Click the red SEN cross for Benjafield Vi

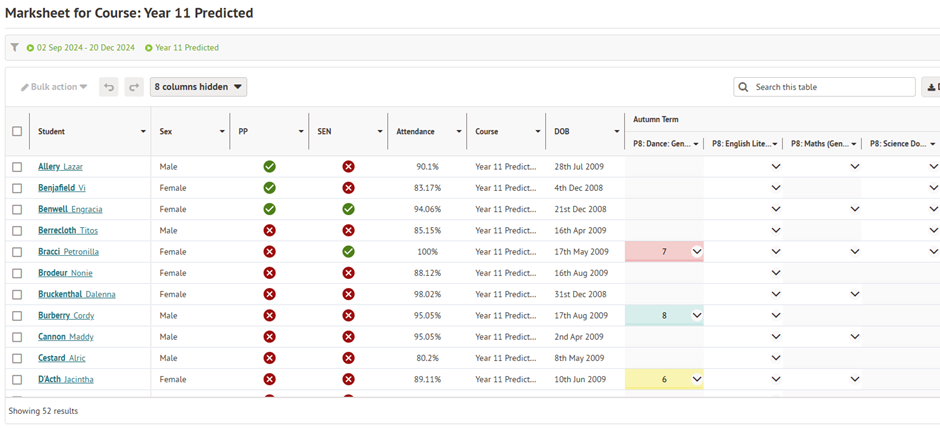click(x=348, y=188)
